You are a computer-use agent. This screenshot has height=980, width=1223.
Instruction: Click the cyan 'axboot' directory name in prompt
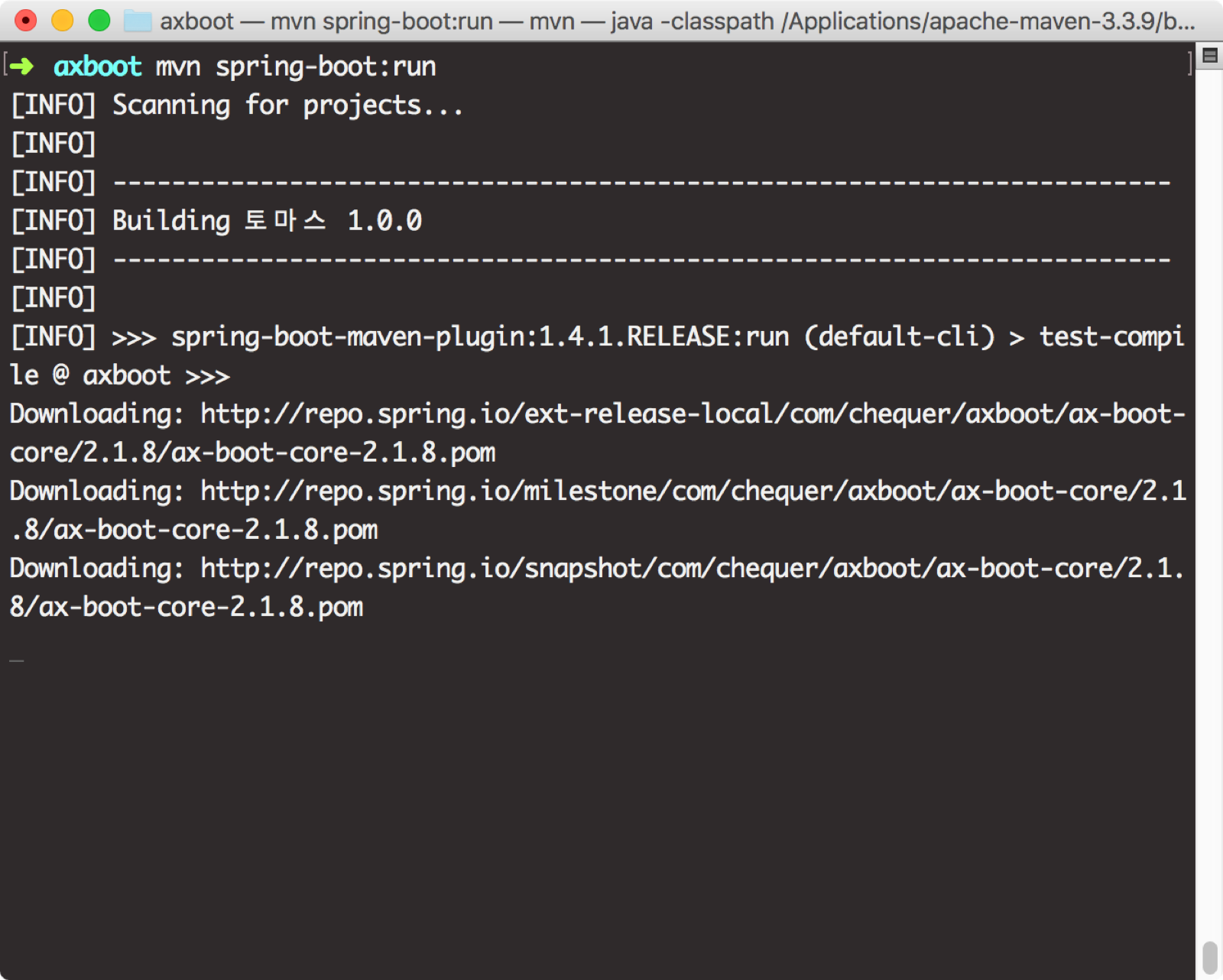coord(98,67)
